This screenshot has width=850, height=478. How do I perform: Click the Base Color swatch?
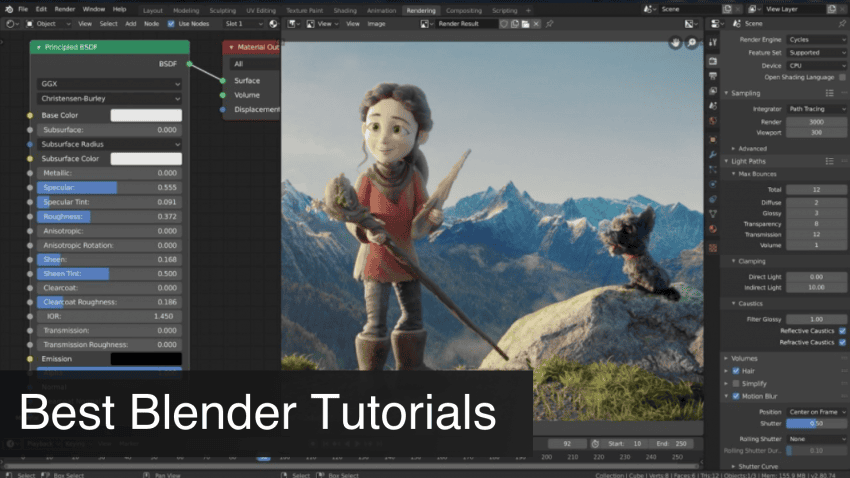(146, 115)
